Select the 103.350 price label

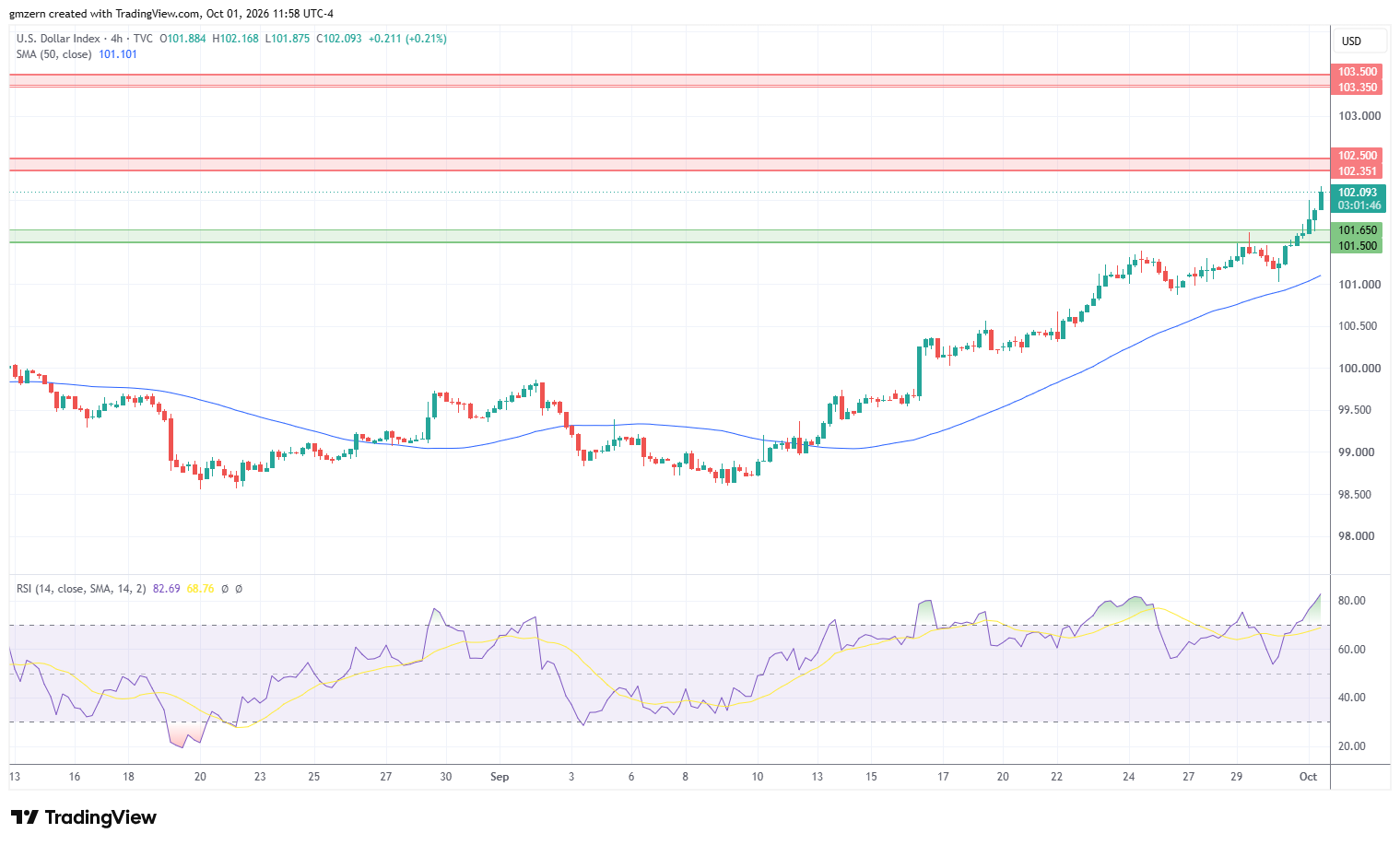(1358, 88)
